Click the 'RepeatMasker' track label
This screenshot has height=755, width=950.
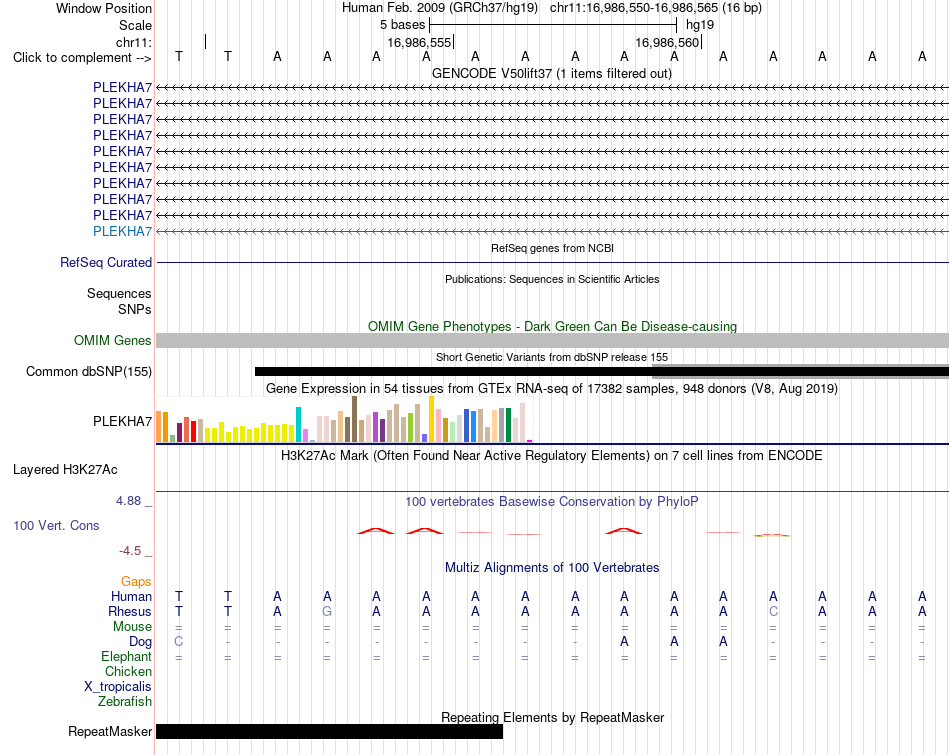(110, 731)
